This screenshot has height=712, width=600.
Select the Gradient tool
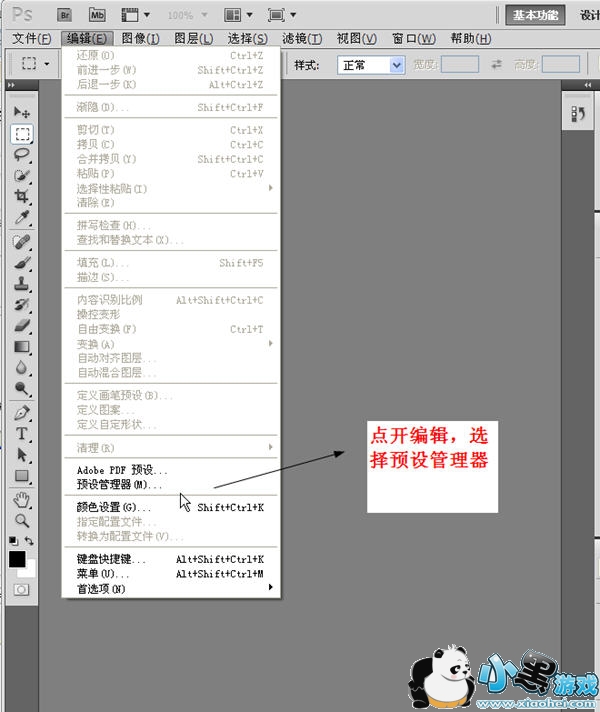click(x=21, y=346)
